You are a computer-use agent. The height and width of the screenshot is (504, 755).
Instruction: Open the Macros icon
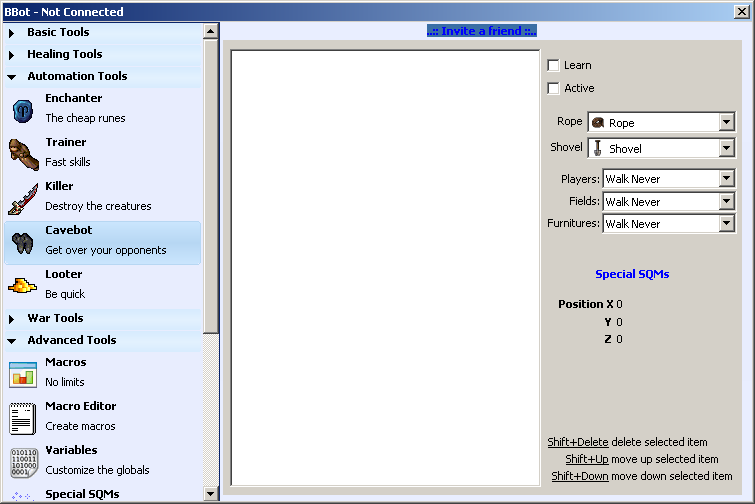[x=23, y=374]
